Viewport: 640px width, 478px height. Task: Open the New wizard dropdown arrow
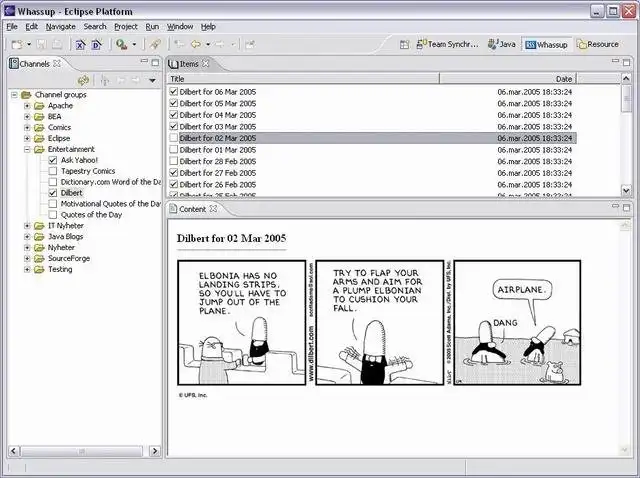pyautogui.click(x=29, y=44)
